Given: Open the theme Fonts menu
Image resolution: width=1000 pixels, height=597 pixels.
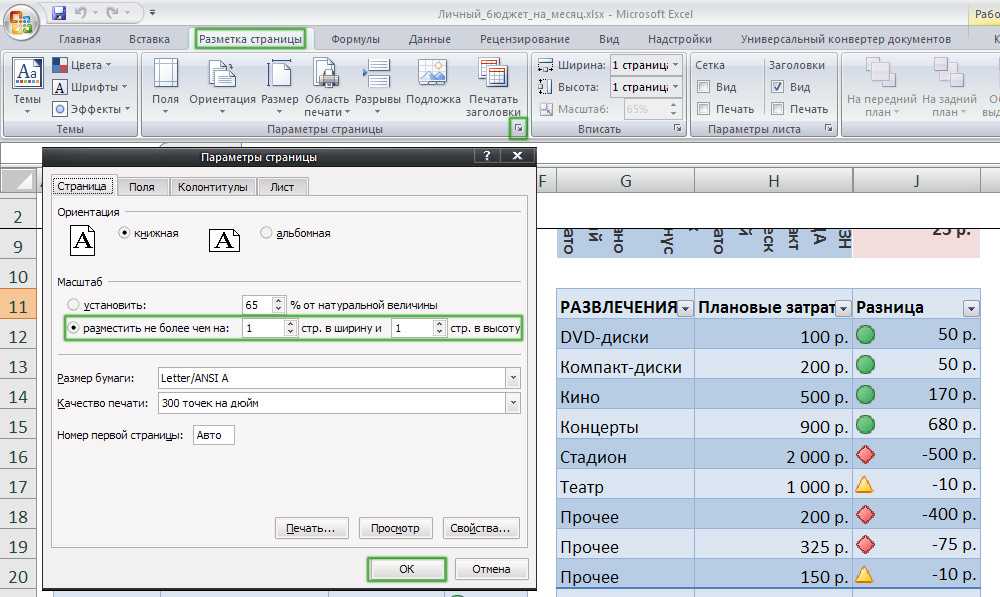Looking at the screenshot, I should click(90, 87).
